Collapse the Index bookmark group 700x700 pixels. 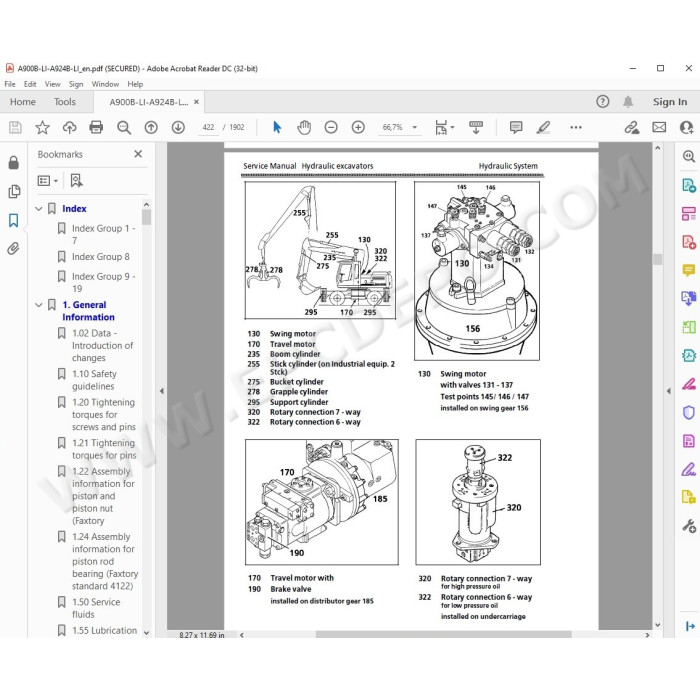(x=39, y=208)
